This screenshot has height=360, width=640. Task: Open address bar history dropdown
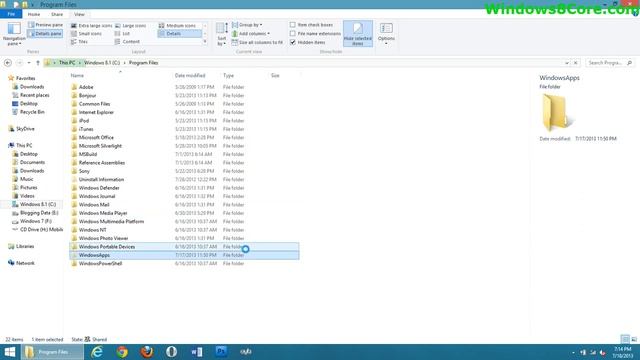[567, 63]
